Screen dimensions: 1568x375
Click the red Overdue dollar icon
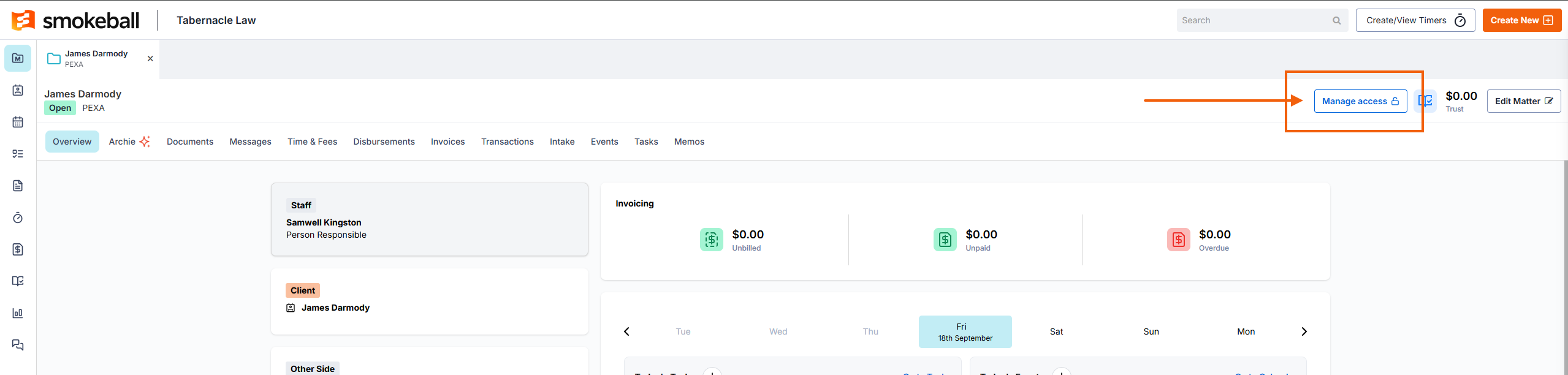point(1178,240)
